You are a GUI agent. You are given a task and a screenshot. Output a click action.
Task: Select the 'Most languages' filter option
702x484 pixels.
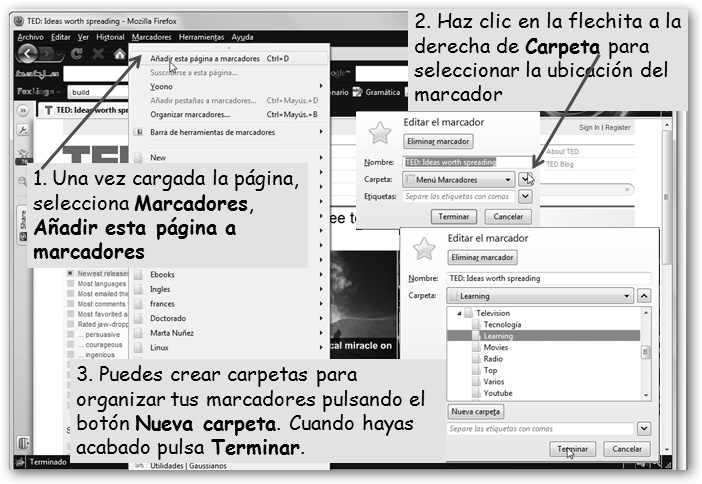point(69,283)
